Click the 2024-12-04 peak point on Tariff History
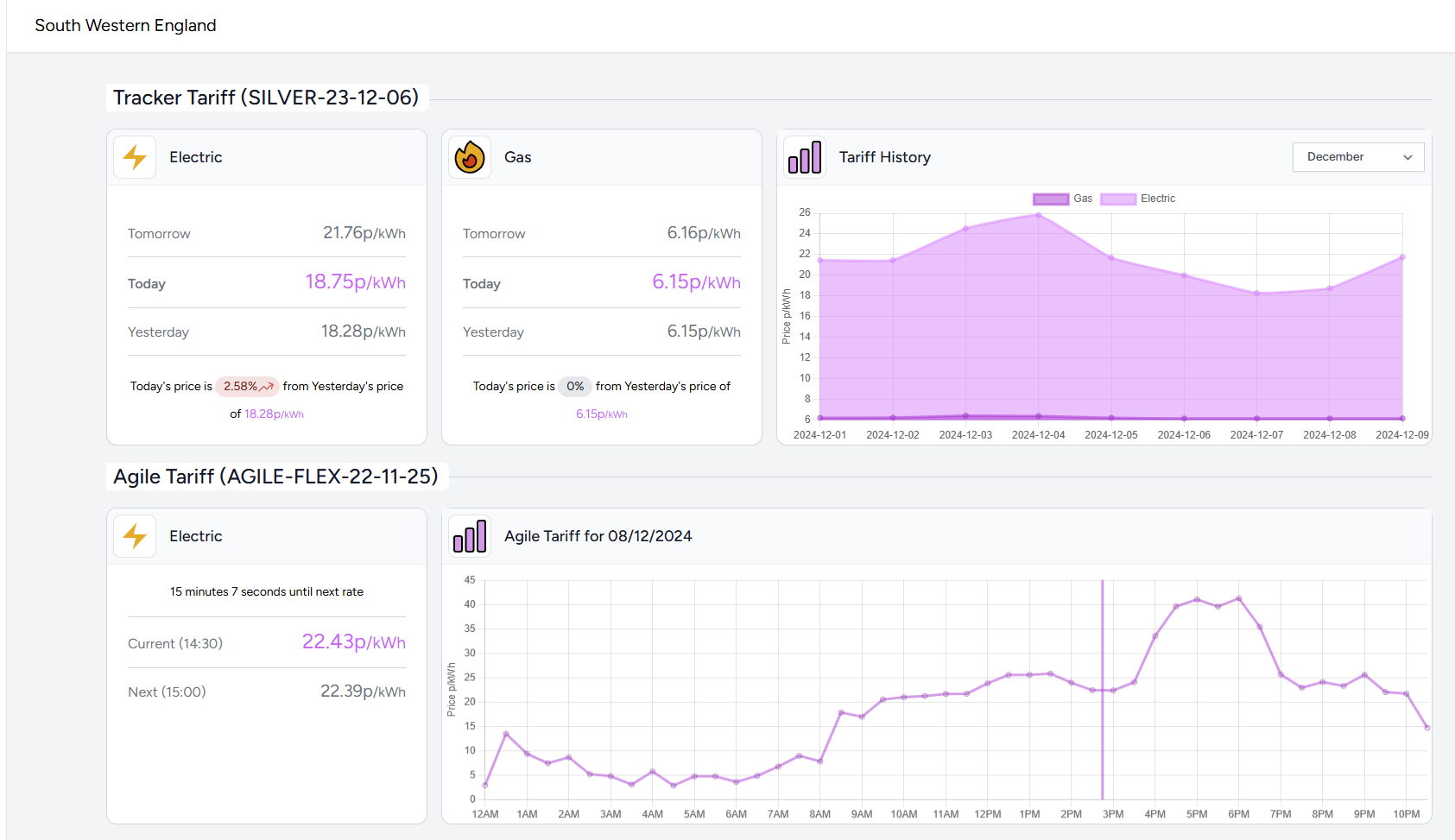1455x840 pixels. tap(1039, 214)
